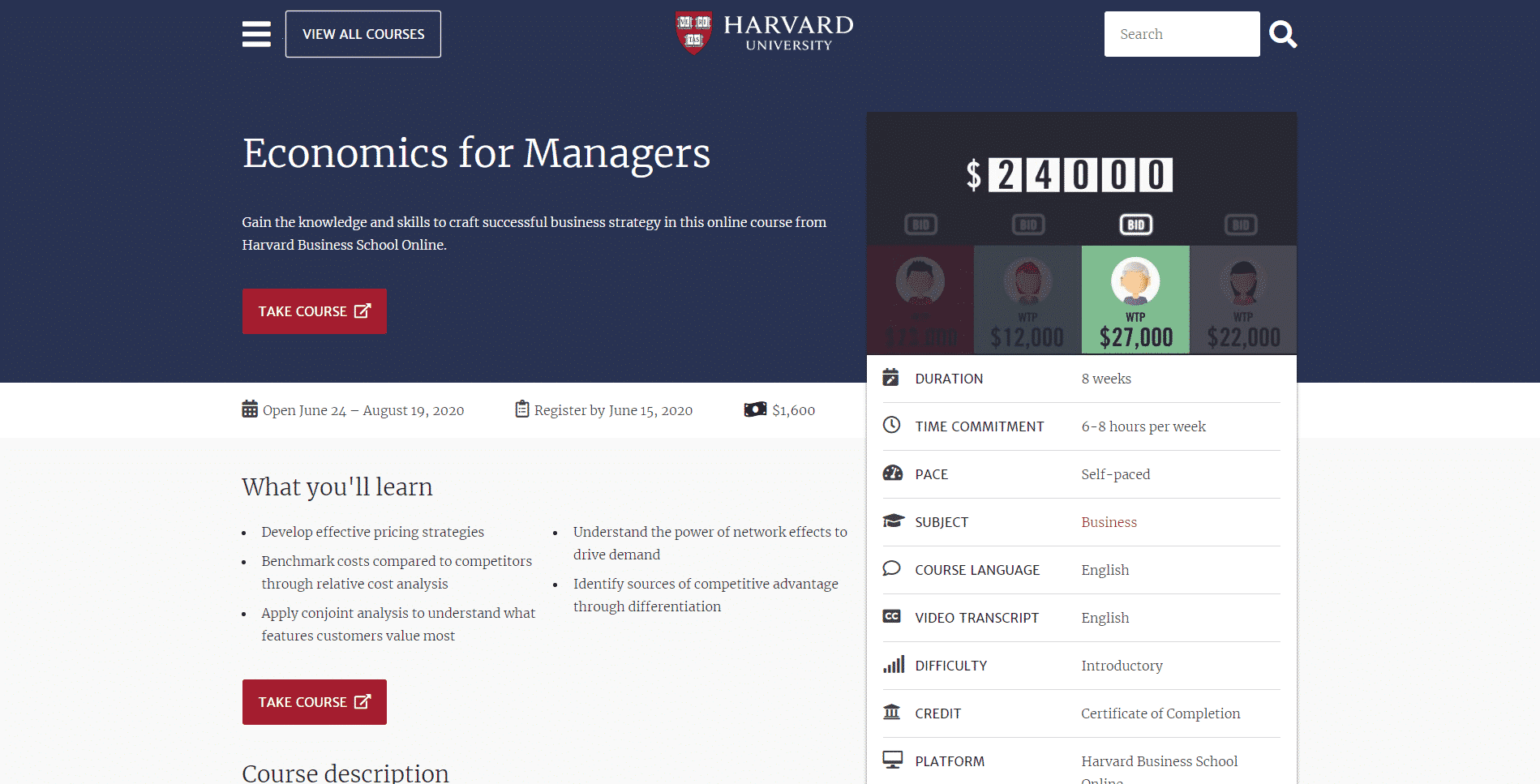Open the hamburger navigation menu

[256, 34]
